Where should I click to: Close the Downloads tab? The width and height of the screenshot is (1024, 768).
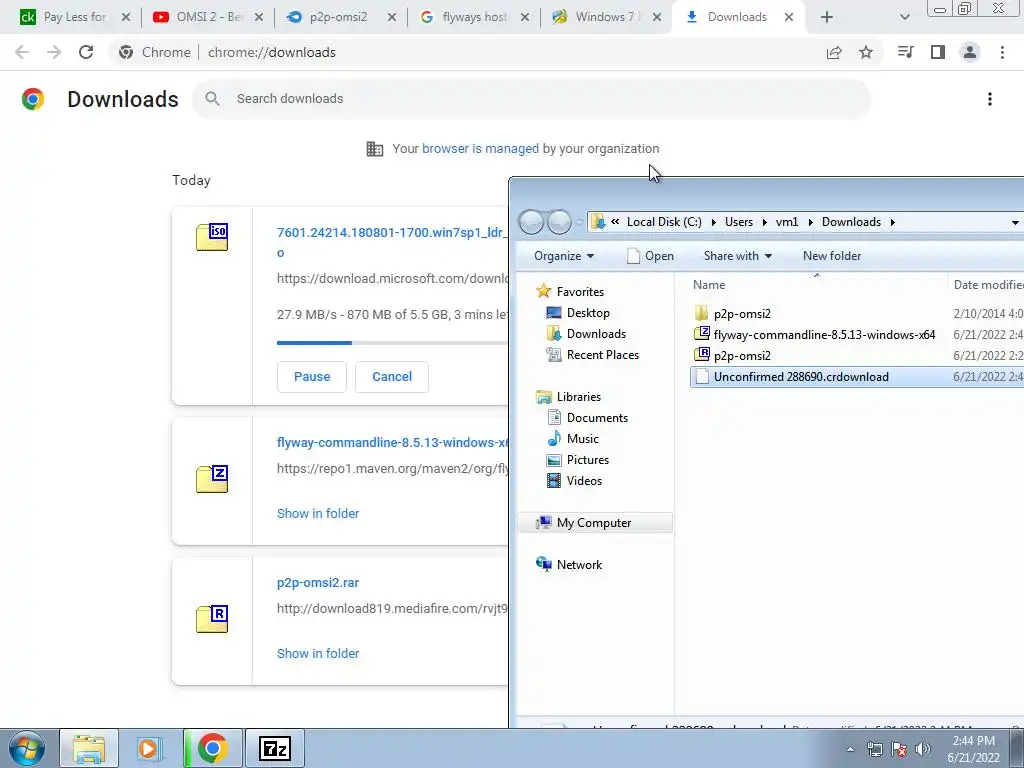pos(789,17)
